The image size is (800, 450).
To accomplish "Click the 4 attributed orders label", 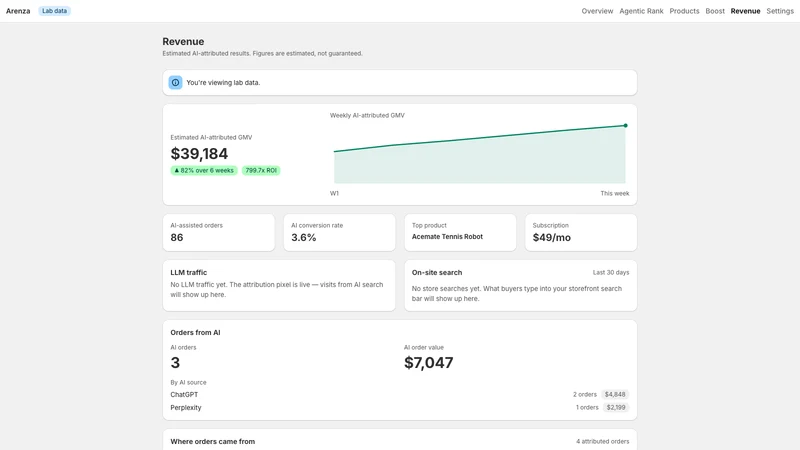I will (x=603, y=441).
